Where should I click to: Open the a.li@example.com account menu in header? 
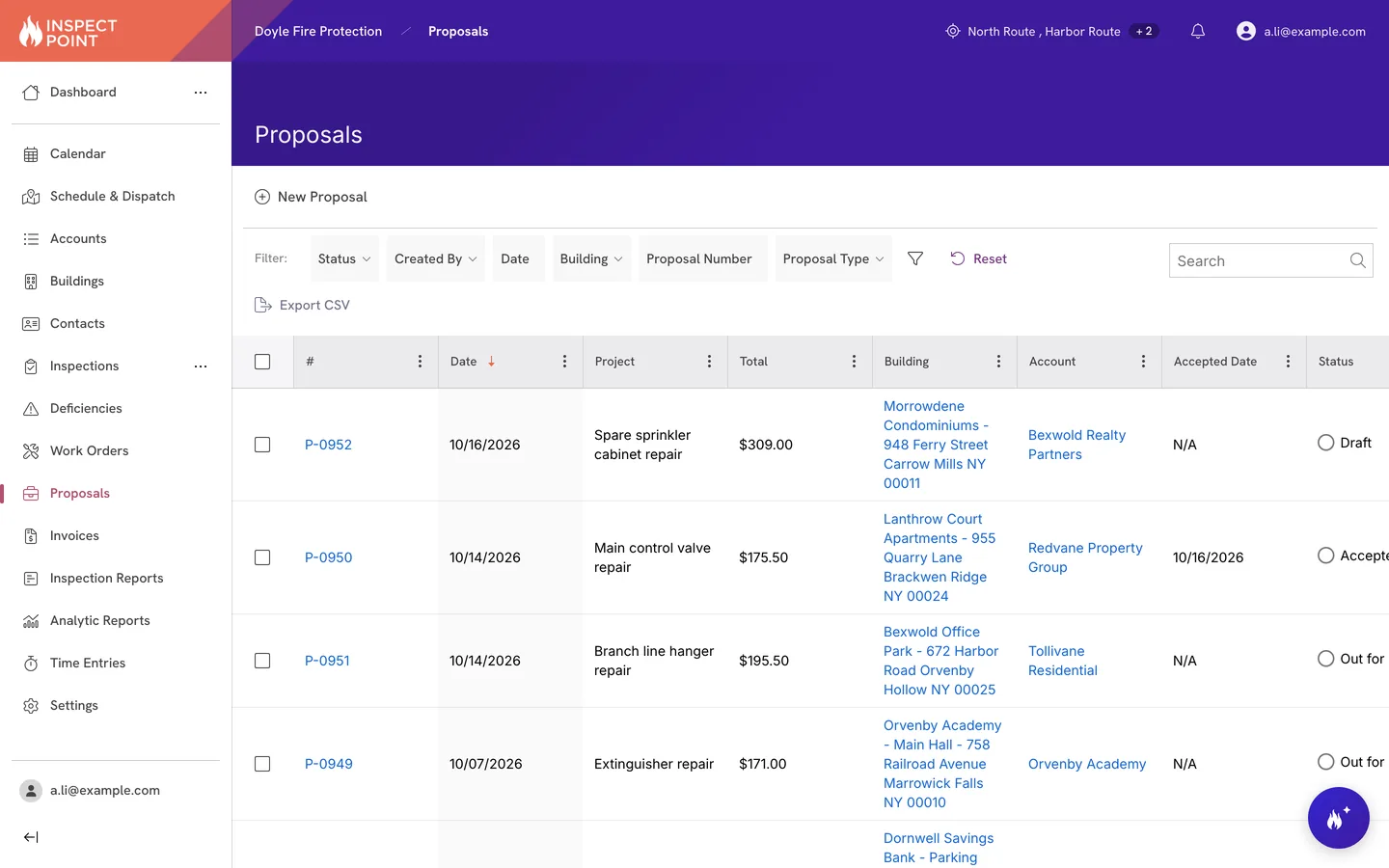tap(1301, 31)
